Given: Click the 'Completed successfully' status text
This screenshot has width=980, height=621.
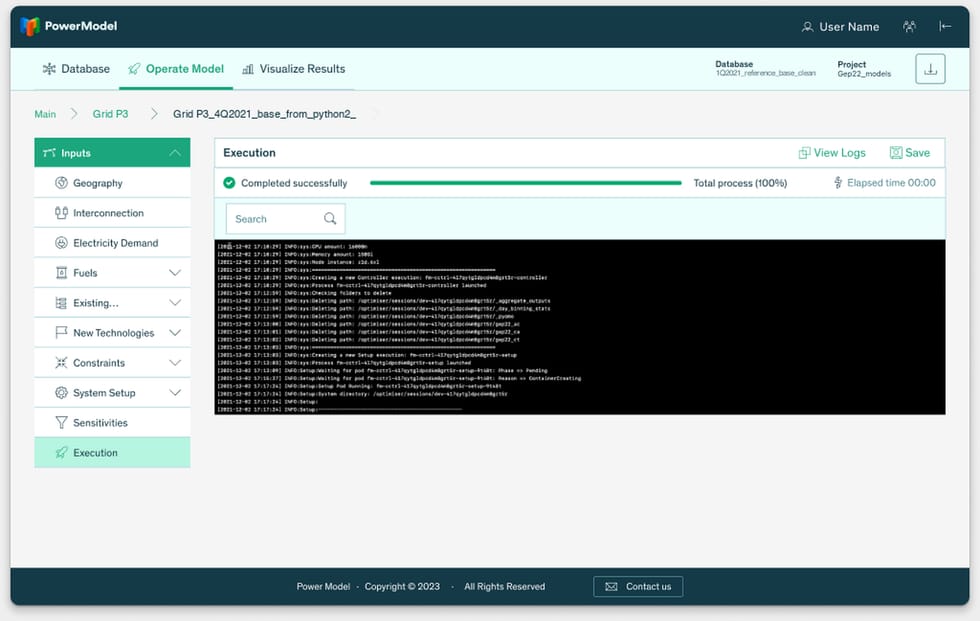Looking at the screenshot, I should (x=294, y=183).
